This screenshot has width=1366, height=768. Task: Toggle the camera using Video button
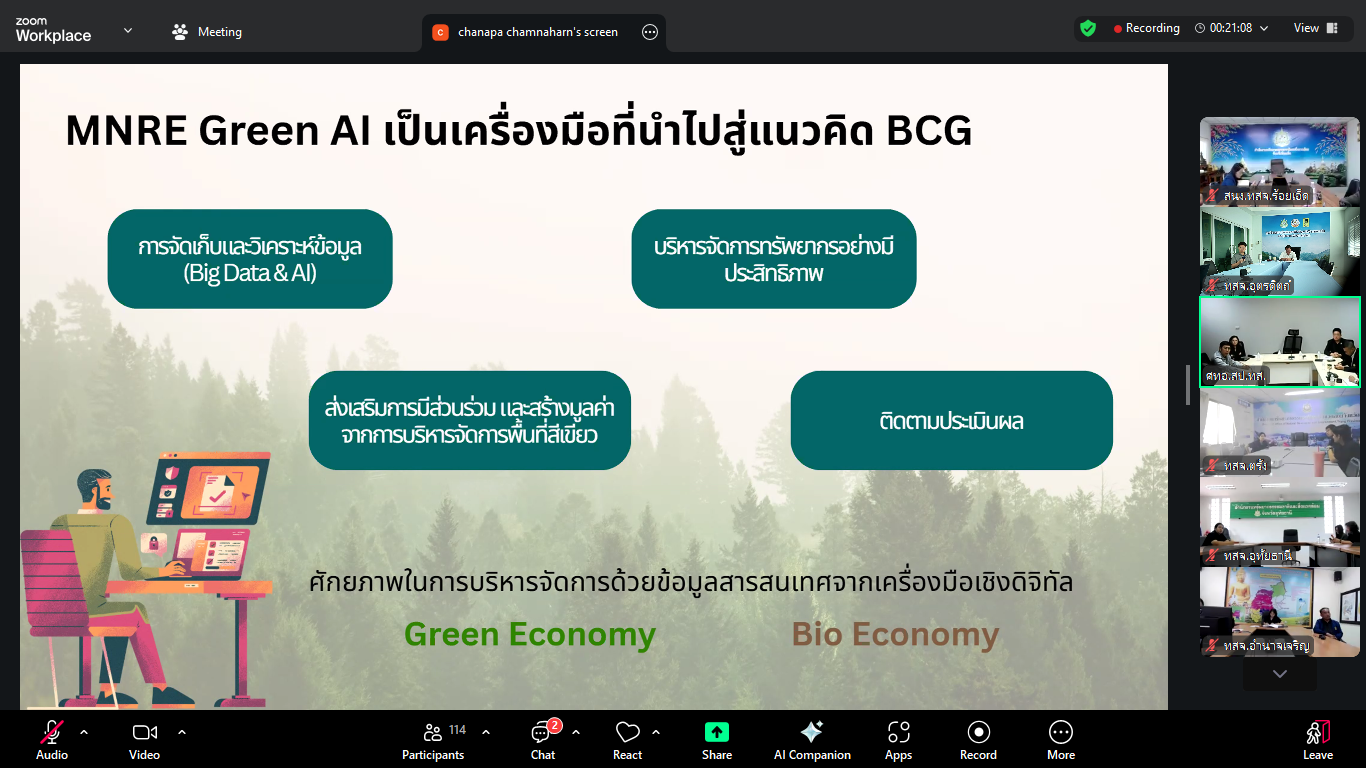point(144,741)
